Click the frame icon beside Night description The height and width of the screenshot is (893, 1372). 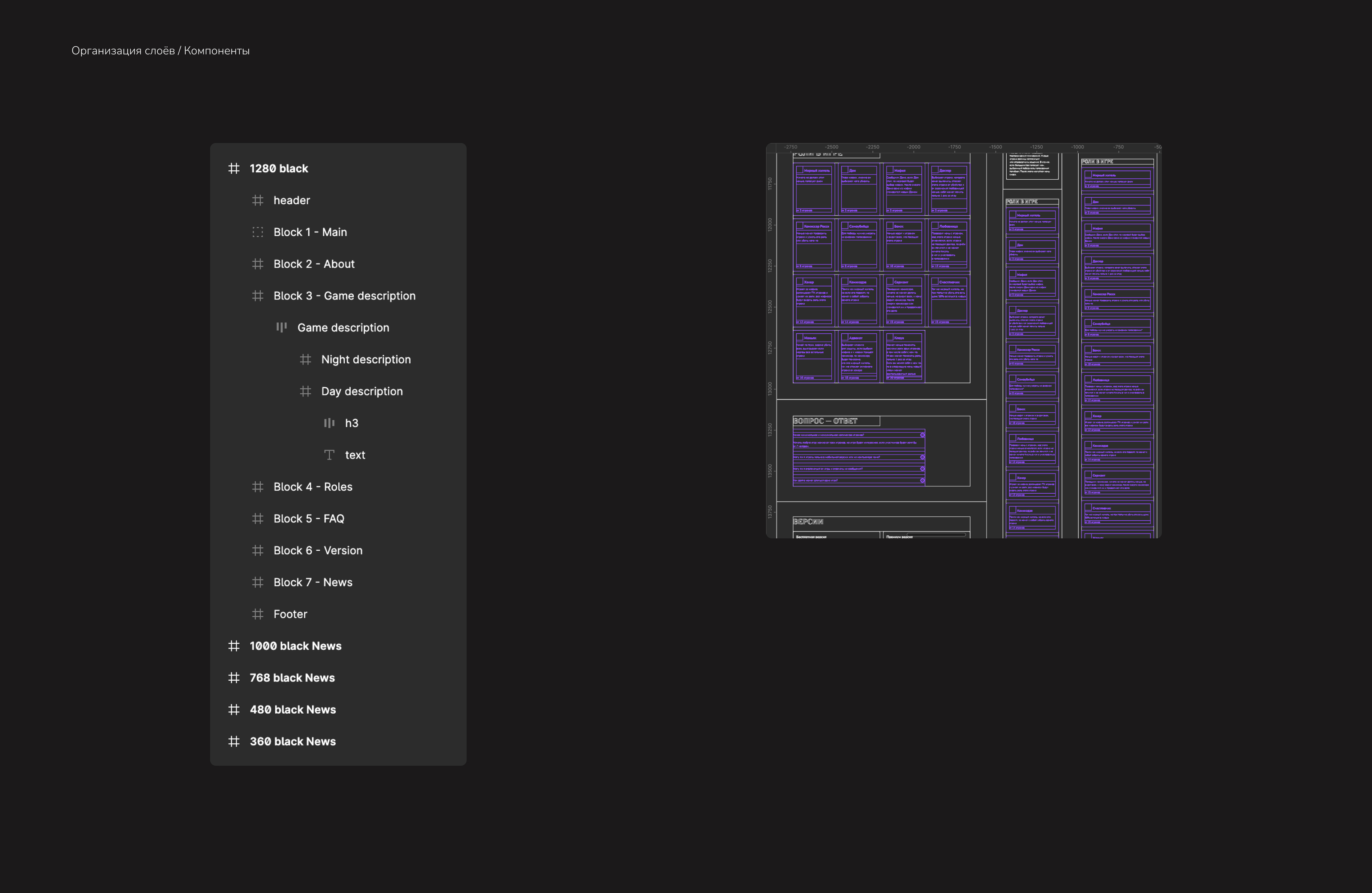306,359
